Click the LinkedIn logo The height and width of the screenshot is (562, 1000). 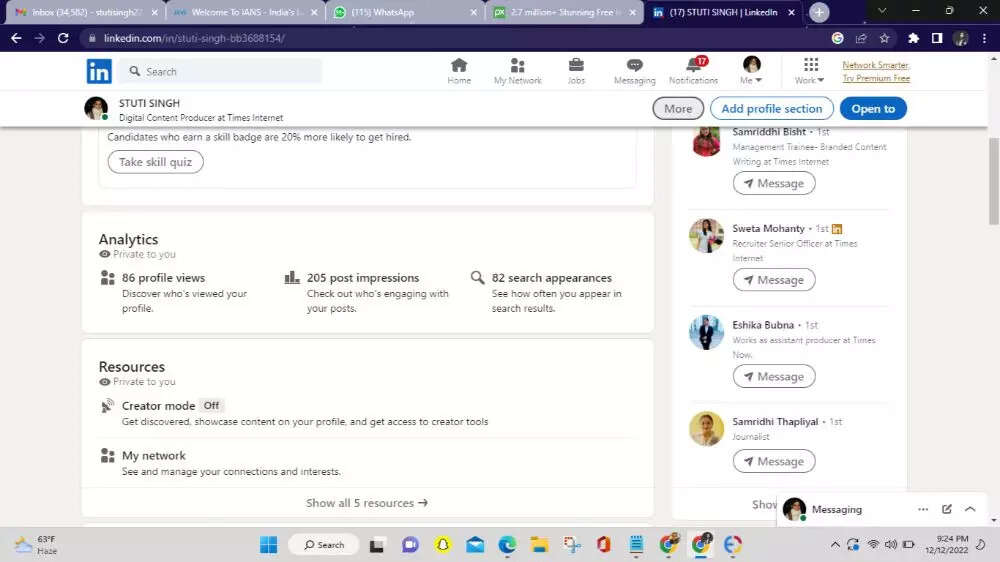(x=99, y=71)
